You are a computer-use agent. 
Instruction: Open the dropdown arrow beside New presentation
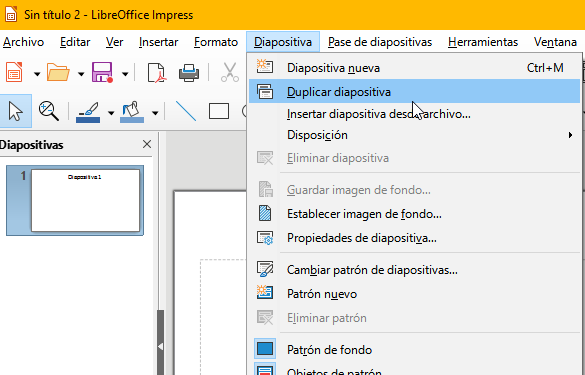[37, 74]
